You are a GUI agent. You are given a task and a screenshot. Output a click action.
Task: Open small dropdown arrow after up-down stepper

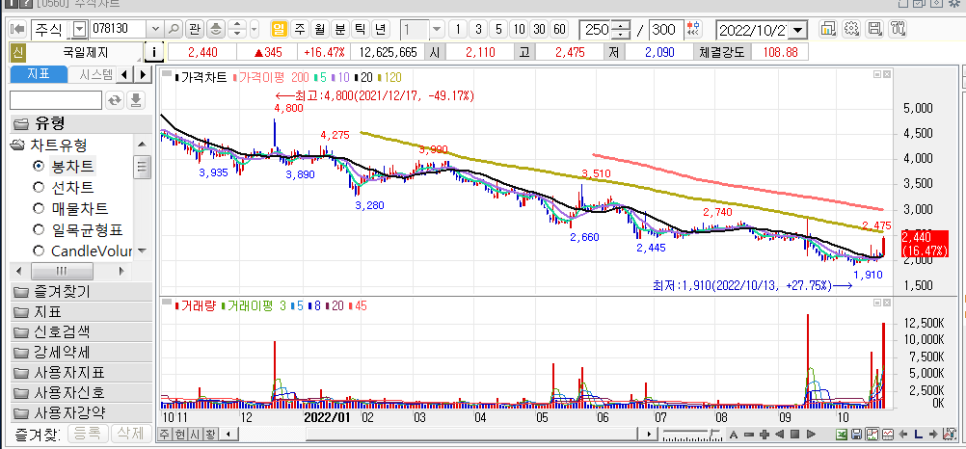point(254,29)
